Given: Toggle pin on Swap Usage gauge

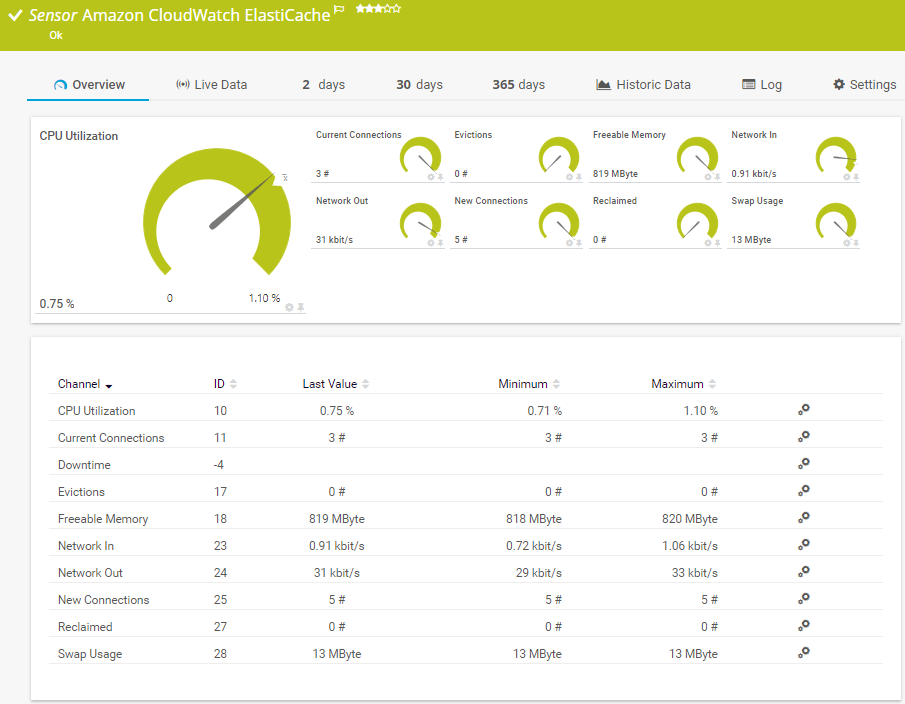Looking at the screenshot, I should [x=856, y=243].
